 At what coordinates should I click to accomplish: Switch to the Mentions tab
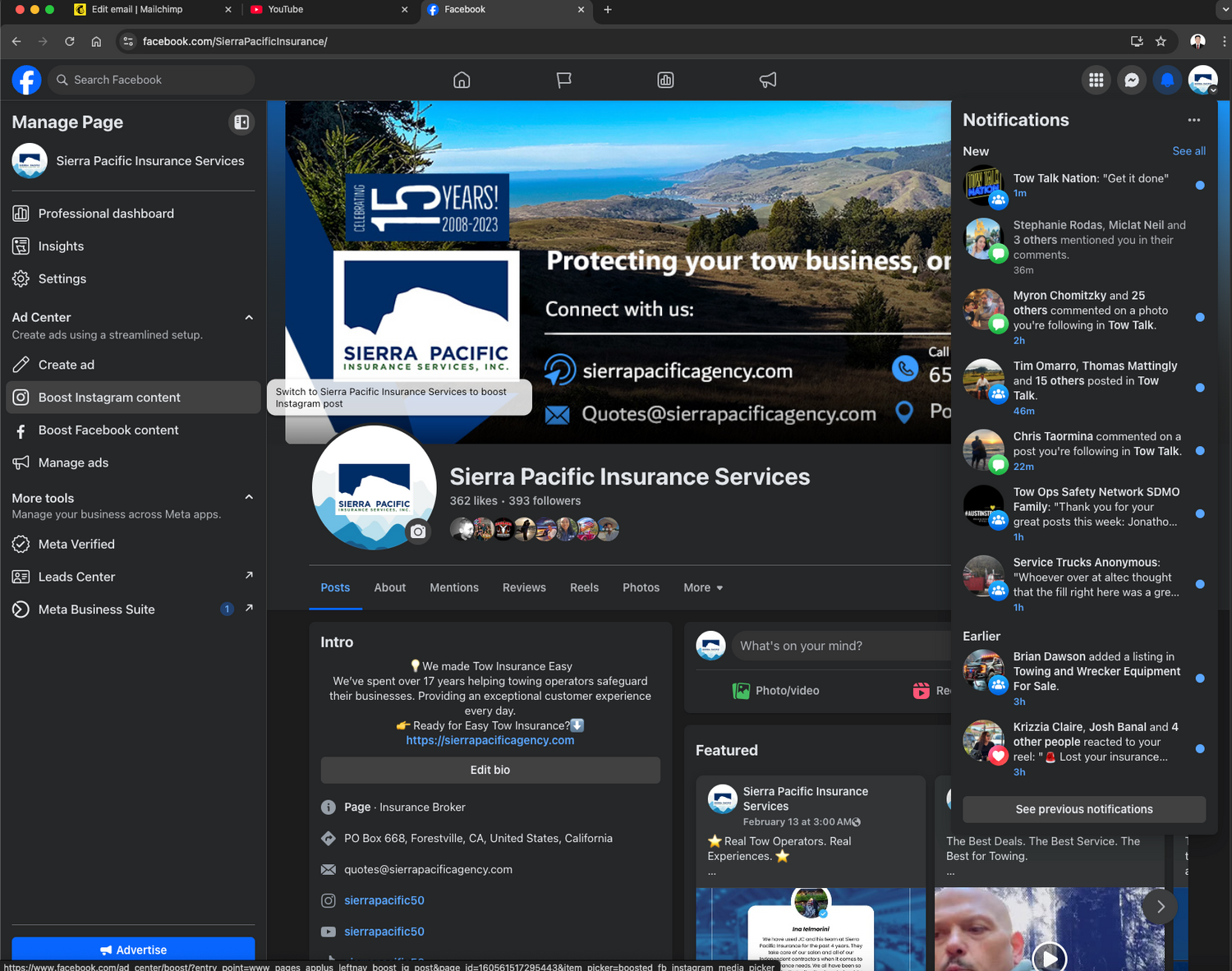[x=454, y=587]
